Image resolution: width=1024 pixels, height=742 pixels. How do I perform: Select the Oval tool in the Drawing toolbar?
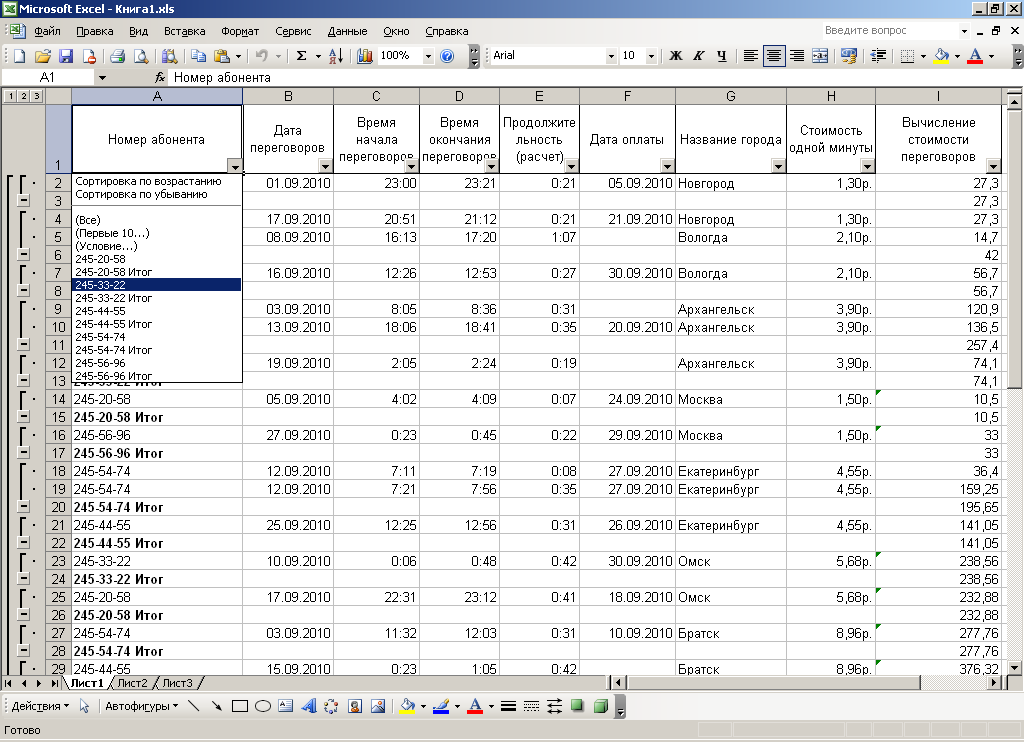pos(263,706)
